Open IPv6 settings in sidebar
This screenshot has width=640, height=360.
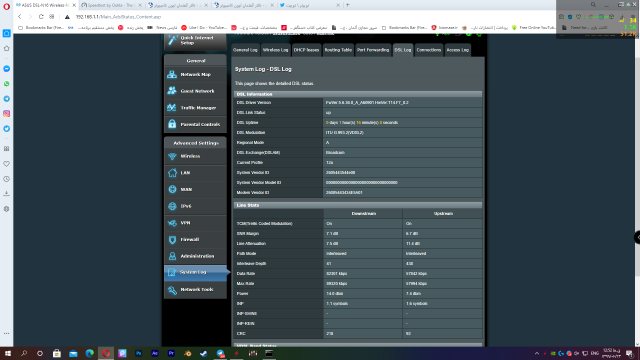(195, 206)
